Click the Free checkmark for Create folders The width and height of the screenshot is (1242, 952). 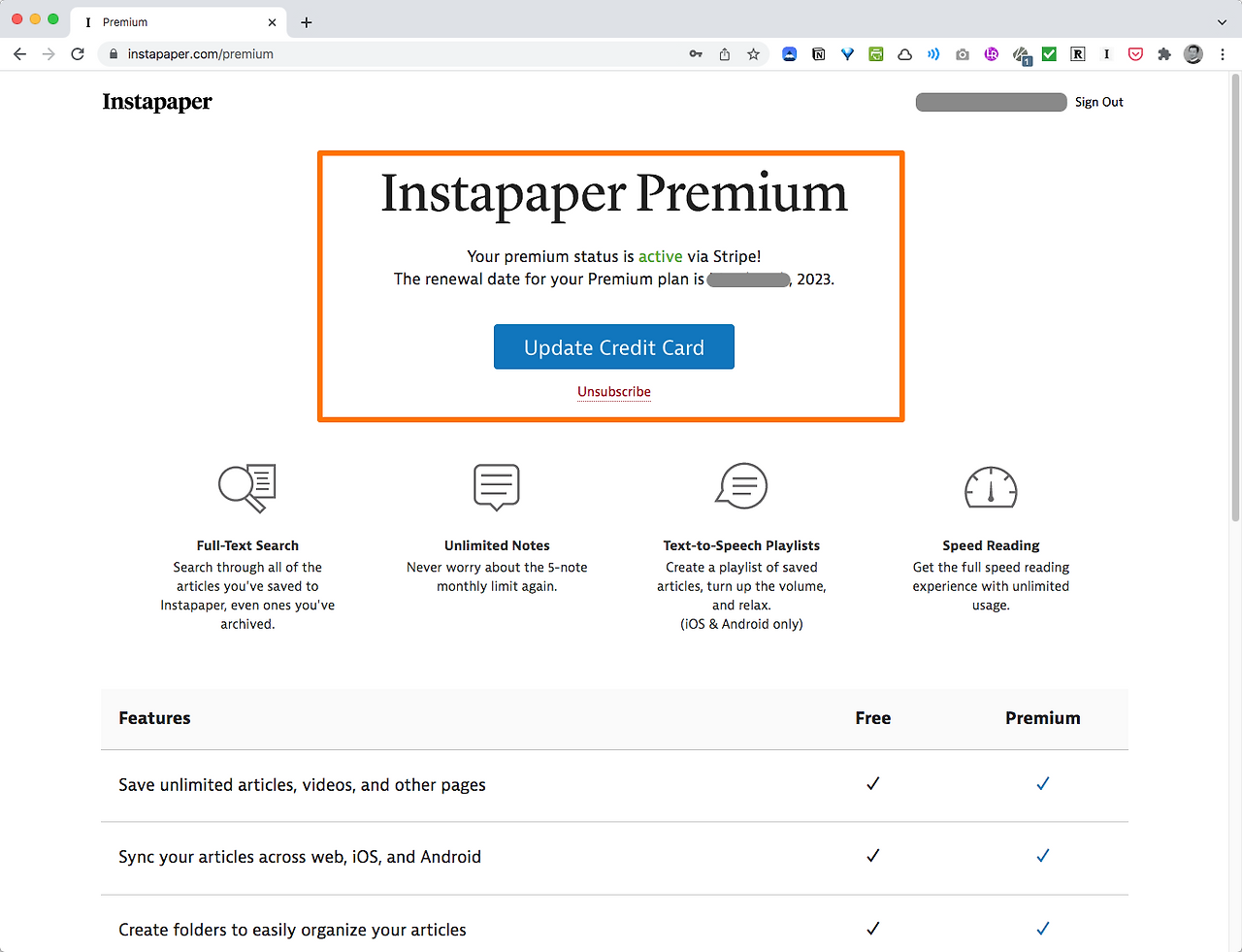[x=873, y=928]
